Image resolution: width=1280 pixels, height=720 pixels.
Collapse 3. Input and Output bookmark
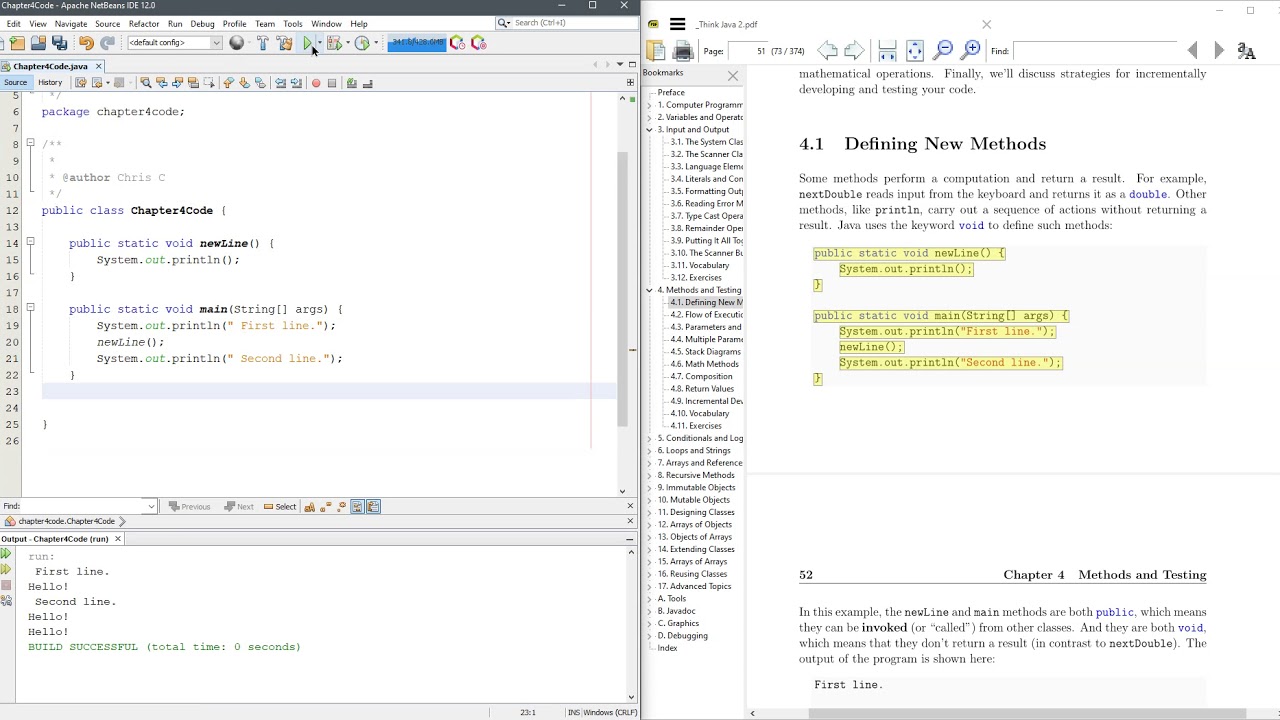point(649,130)
